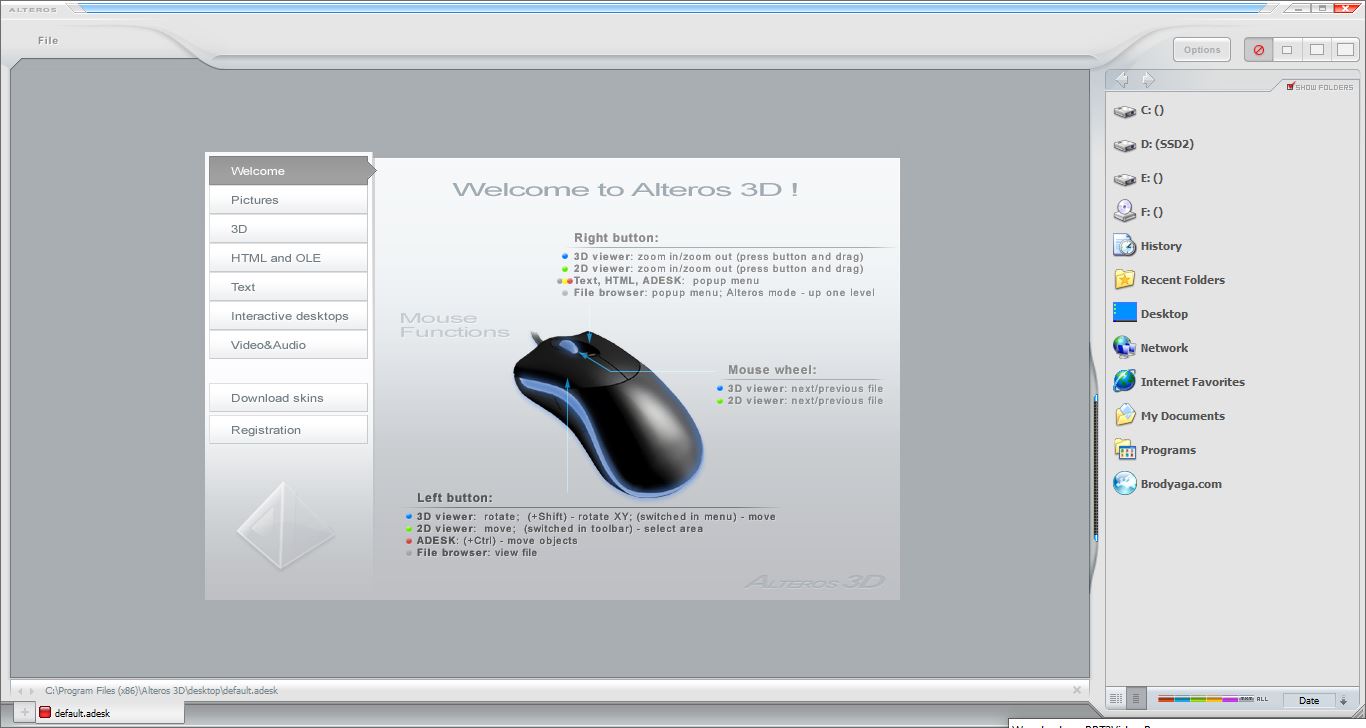The image size is (1366, 728).
Task: Switch to the Interactive desktops tab
Action: point(288,316)
